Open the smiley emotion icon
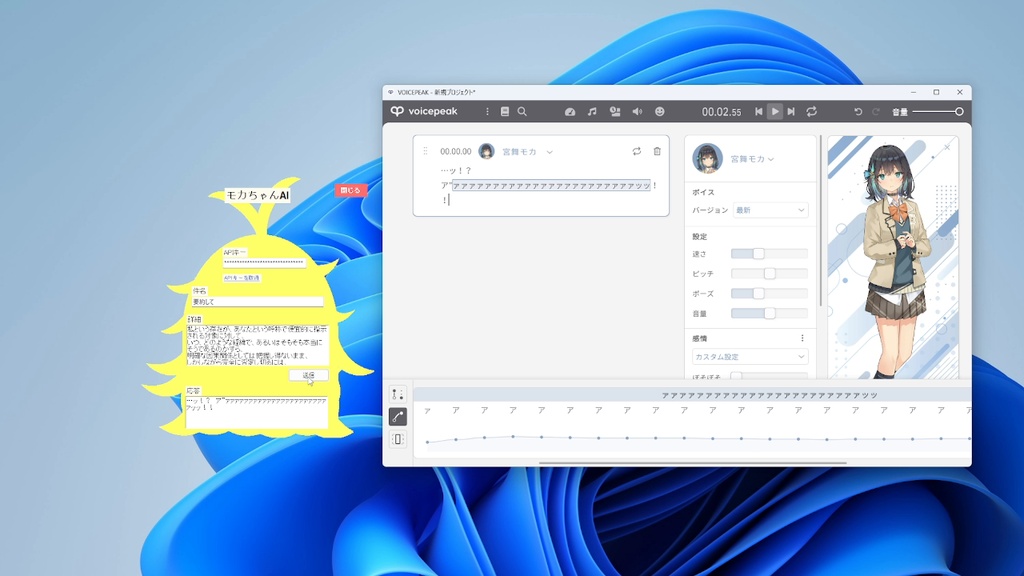This screenshot has width=1024, height=576. click(660, 112)
